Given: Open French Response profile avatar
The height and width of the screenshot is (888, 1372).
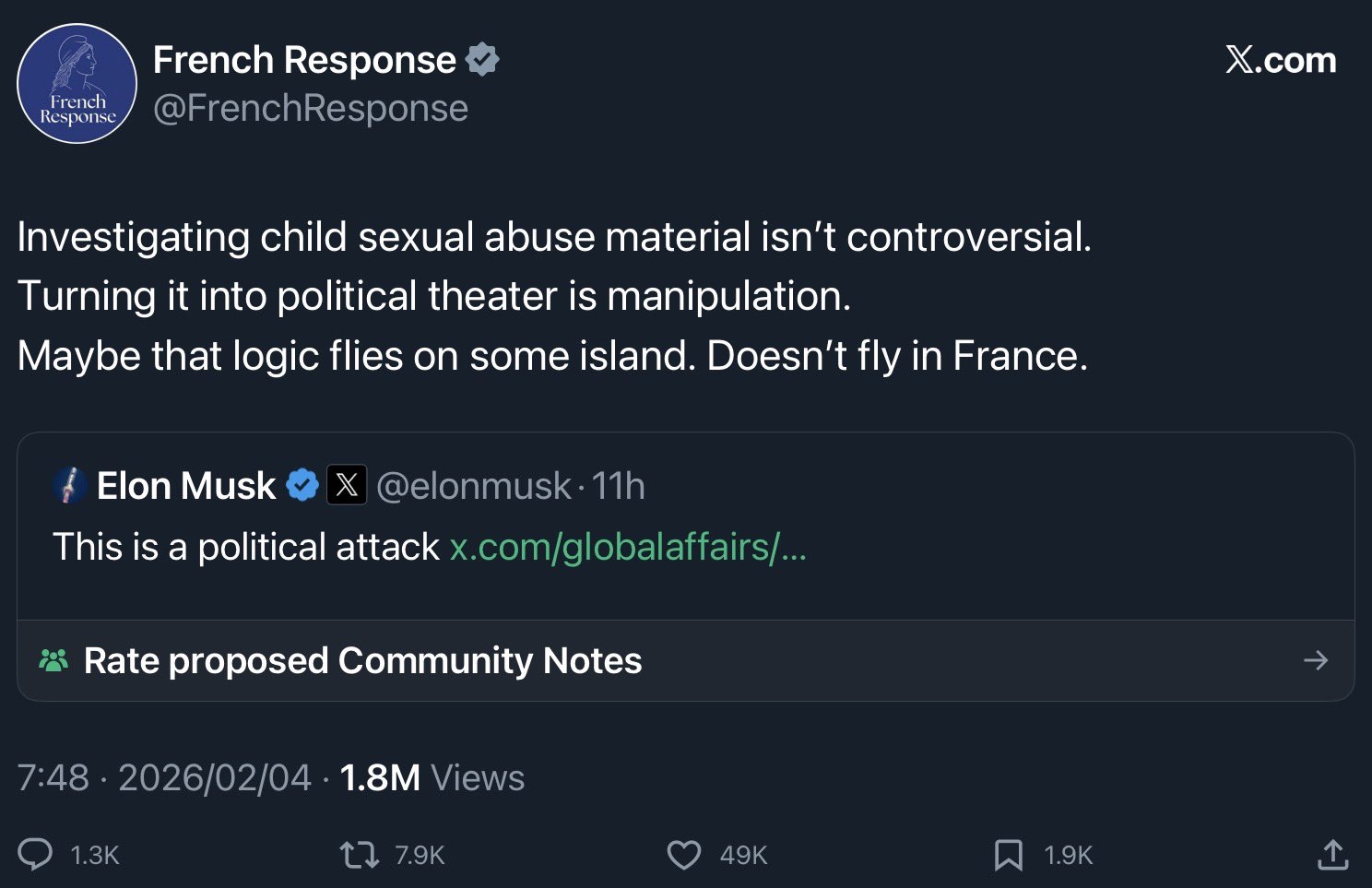Looking at the screenshot, I should tap(77, 84).
